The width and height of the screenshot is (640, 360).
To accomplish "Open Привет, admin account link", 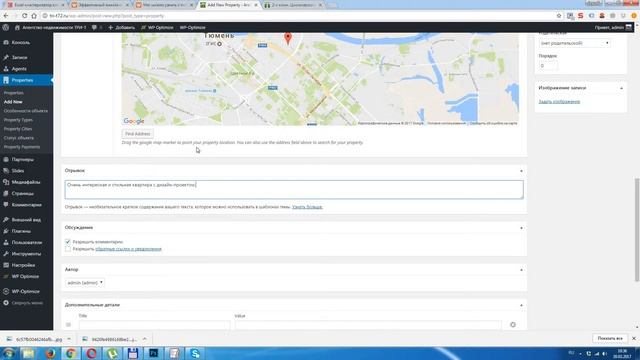I will [613, 27].
